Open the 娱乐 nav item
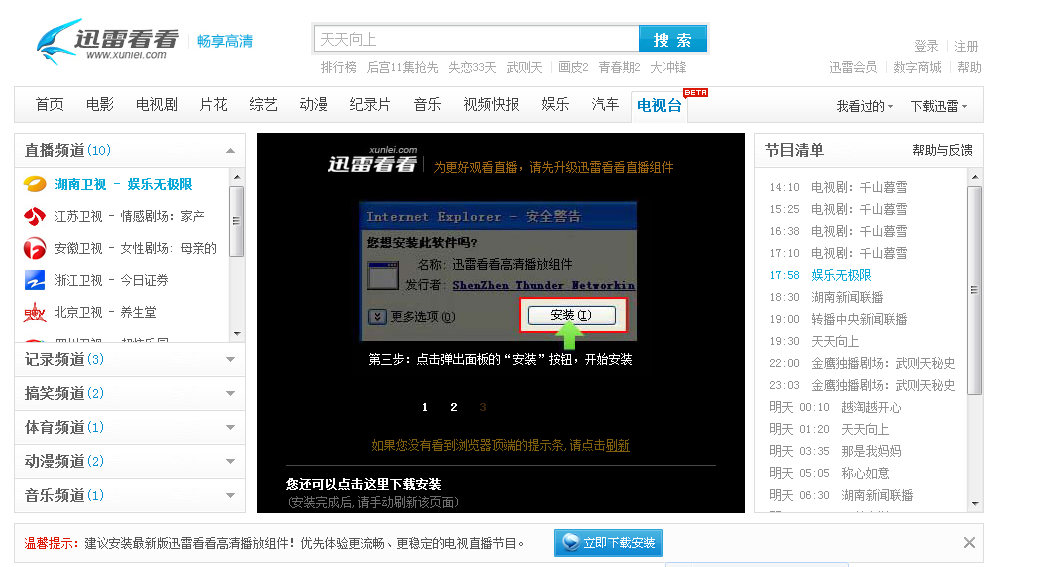1039x567 pixels. point(555,105)
